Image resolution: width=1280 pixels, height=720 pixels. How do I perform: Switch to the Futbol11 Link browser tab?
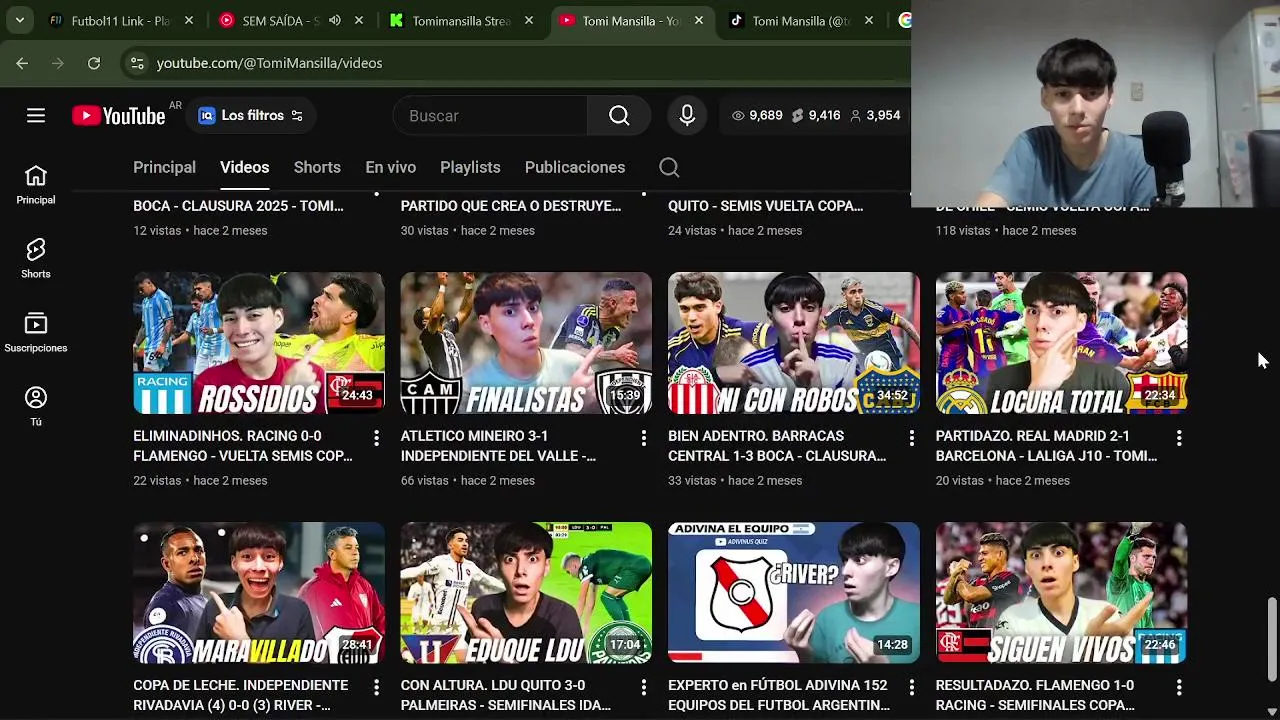pos(120,20)
